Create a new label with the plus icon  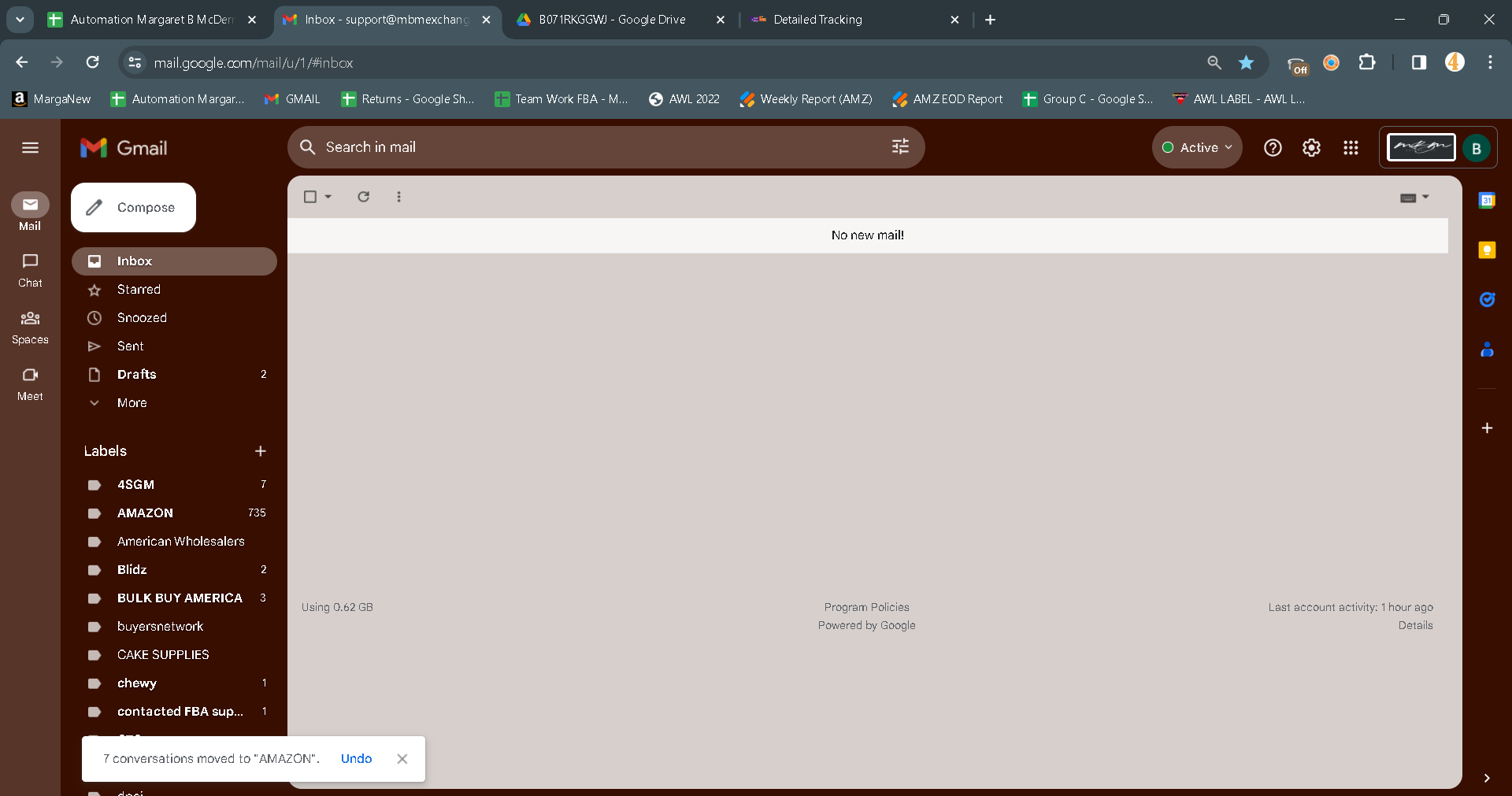click(261, 451)
